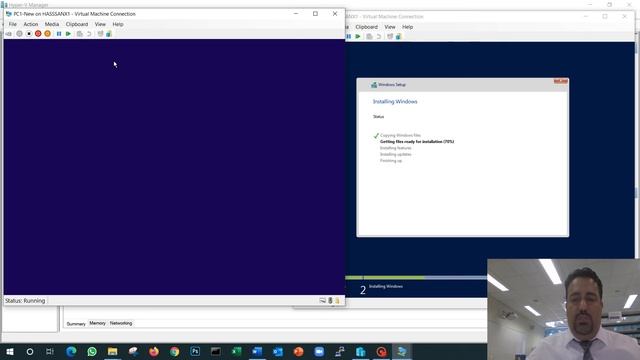Click lock icon in PC1-New status bar
This screenshot has width=640, height=360.
pos(338,301)
